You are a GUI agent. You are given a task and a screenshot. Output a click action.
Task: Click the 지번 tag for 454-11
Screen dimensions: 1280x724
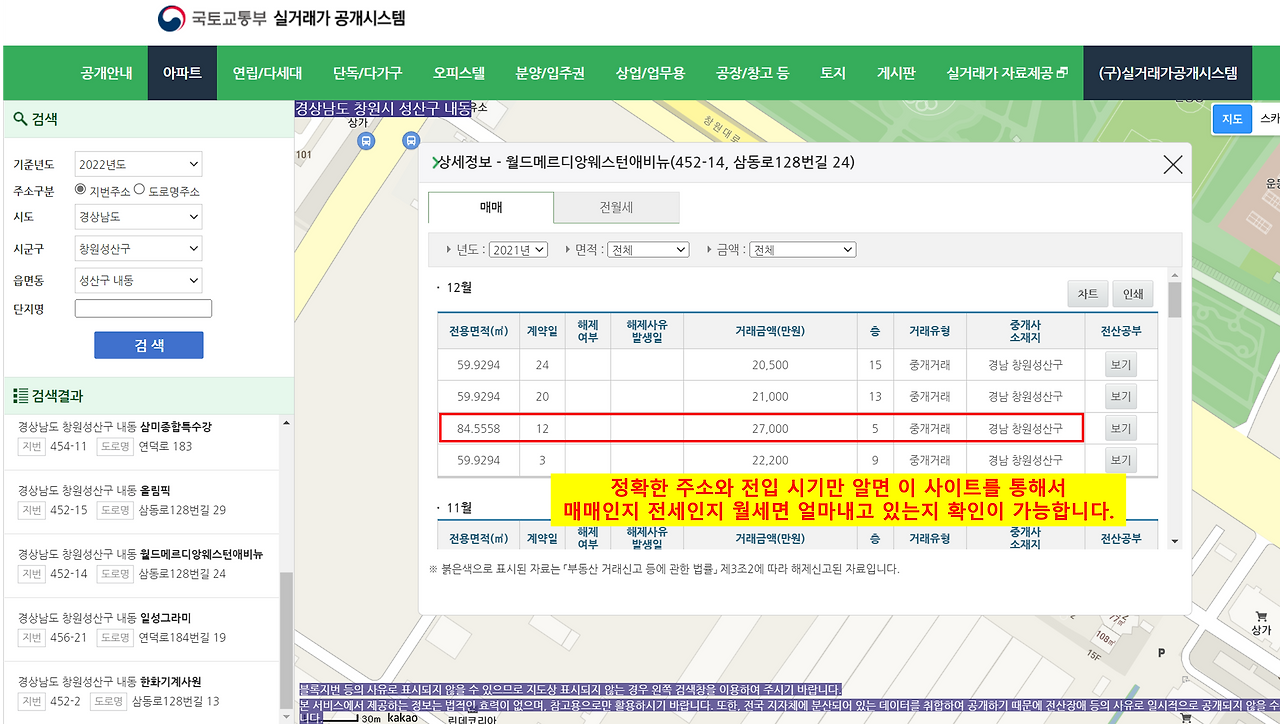coord(32,446)
